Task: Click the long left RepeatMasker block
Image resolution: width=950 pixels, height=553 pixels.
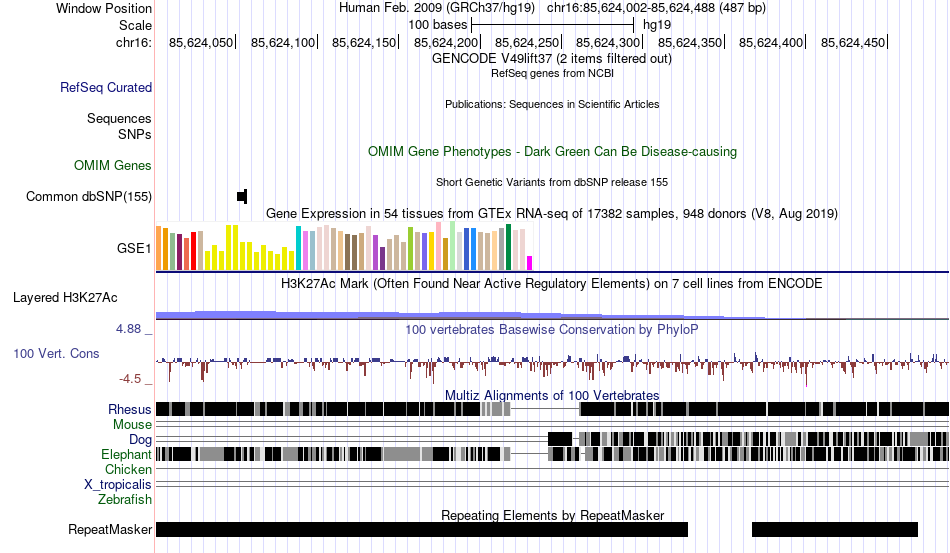Action: pos(422,529)
